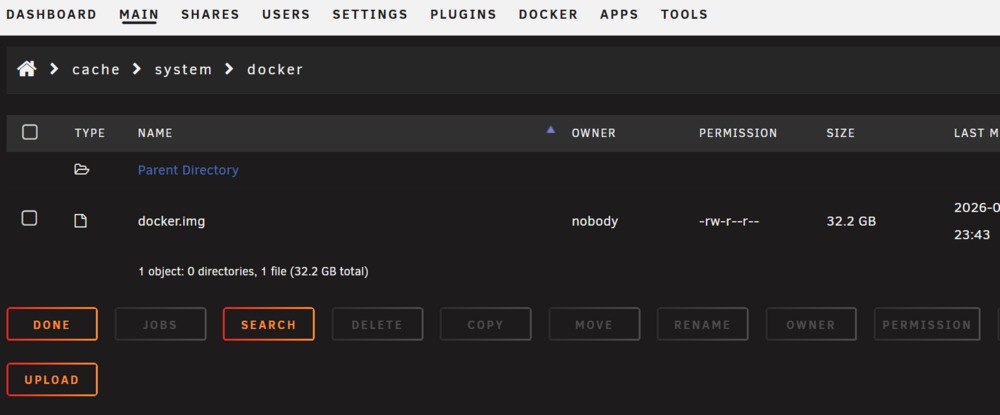
Task: Click the Permission button
Action: pyautogui.click(x=927, y=324)
